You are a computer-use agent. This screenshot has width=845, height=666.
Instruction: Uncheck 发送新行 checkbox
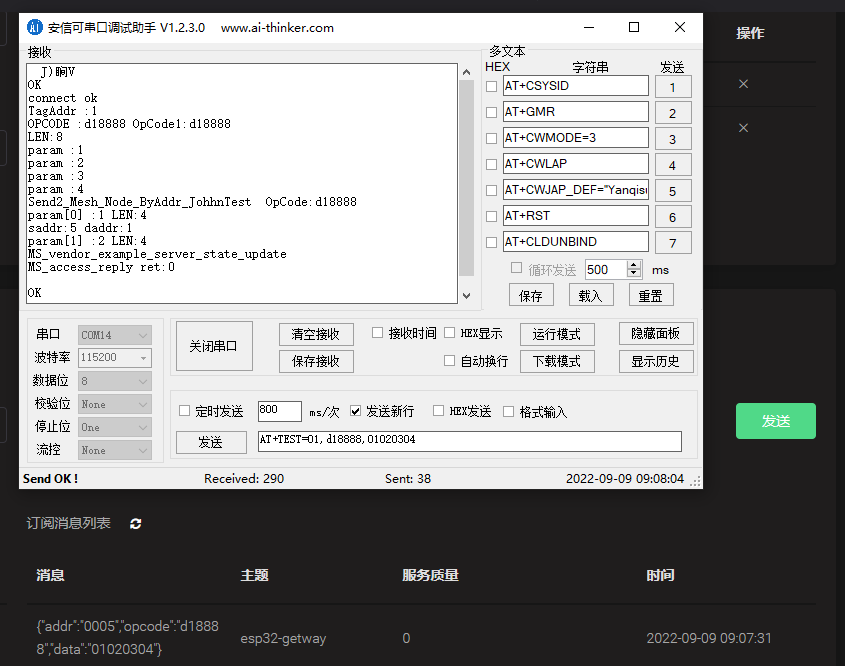355,411
